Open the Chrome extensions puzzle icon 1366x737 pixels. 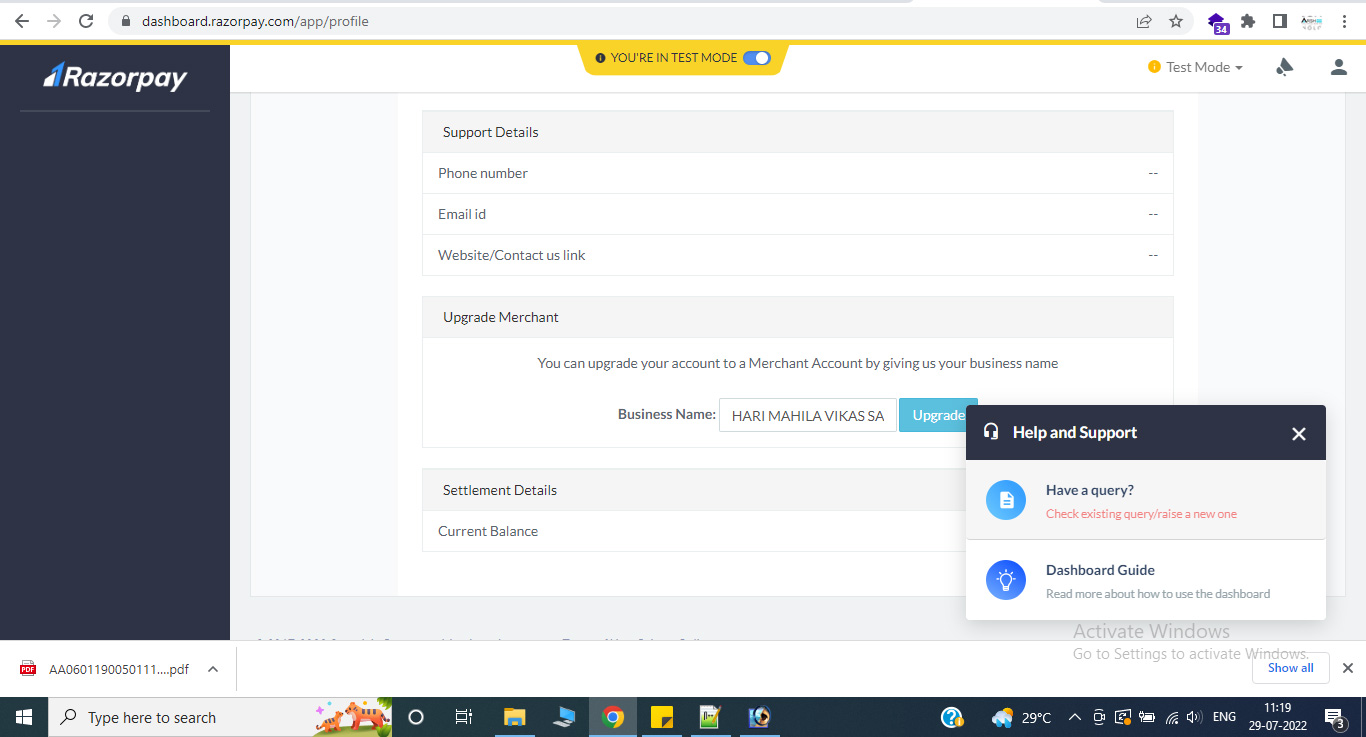pyautogui.click(x=1248, y=21)
